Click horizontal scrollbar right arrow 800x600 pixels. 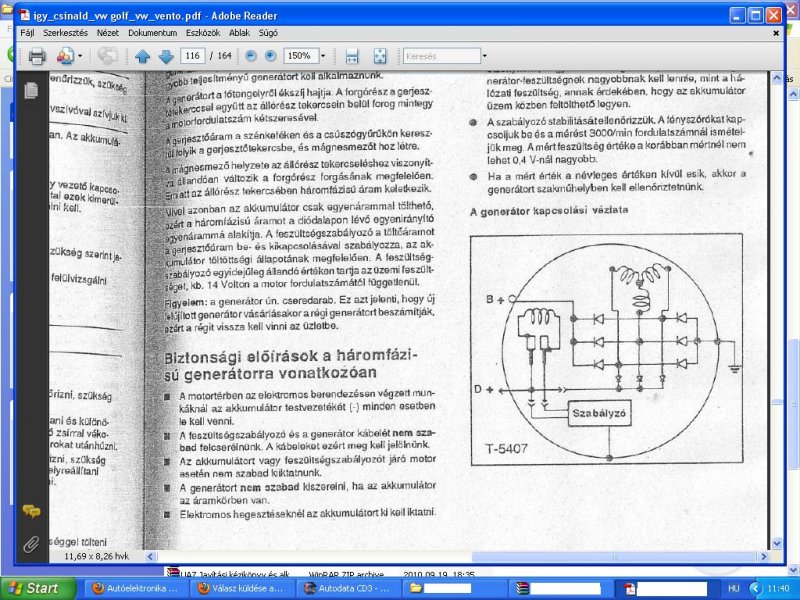764,557
